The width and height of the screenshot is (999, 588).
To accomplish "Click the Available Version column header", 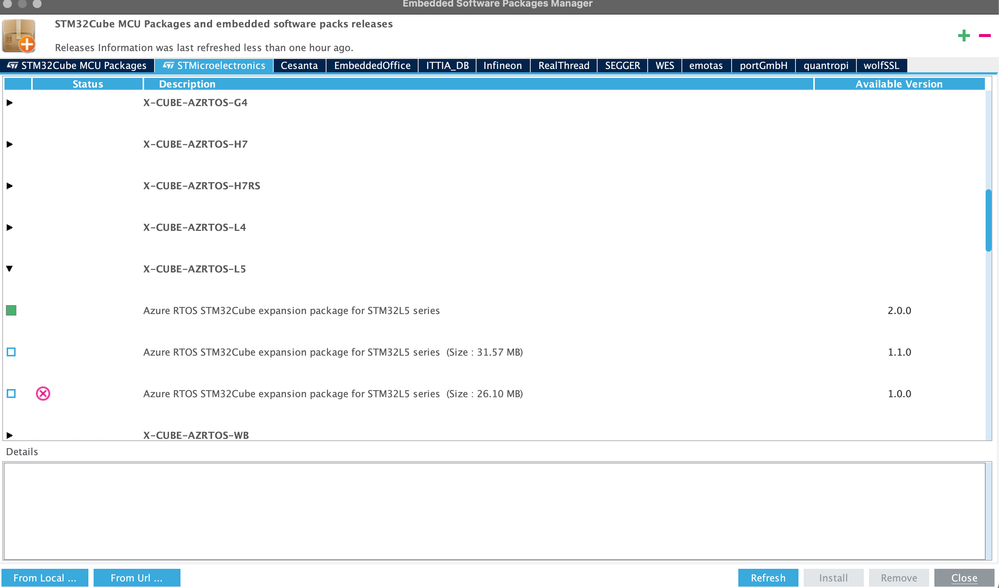I will coord(899,84).
